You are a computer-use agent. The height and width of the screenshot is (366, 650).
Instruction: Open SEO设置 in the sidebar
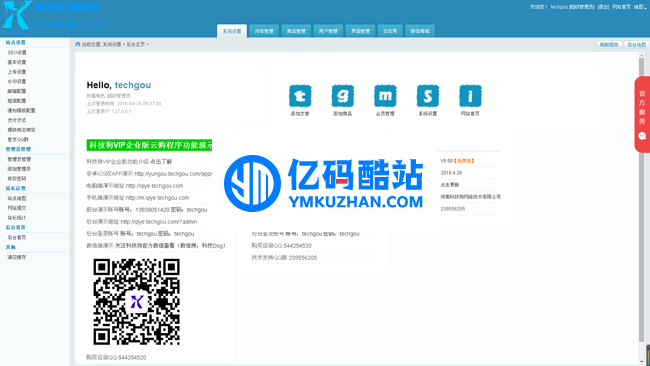[17, 53]
